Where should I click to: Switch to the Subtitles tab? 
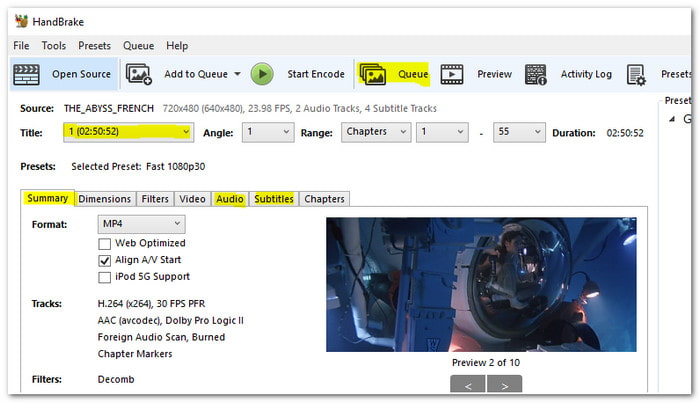click(274, 199)
